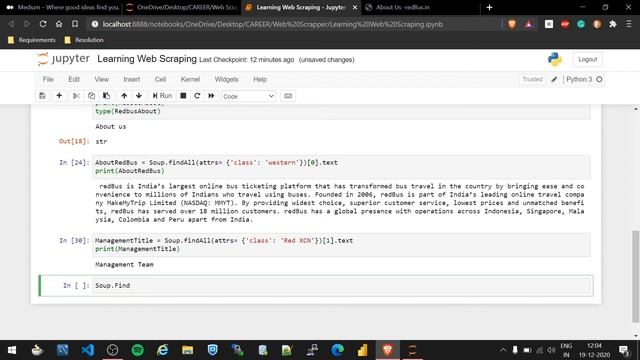This screenshot has height=360, width=640.
Task: Click the Trusted notebook indicator
Action: 532,79
